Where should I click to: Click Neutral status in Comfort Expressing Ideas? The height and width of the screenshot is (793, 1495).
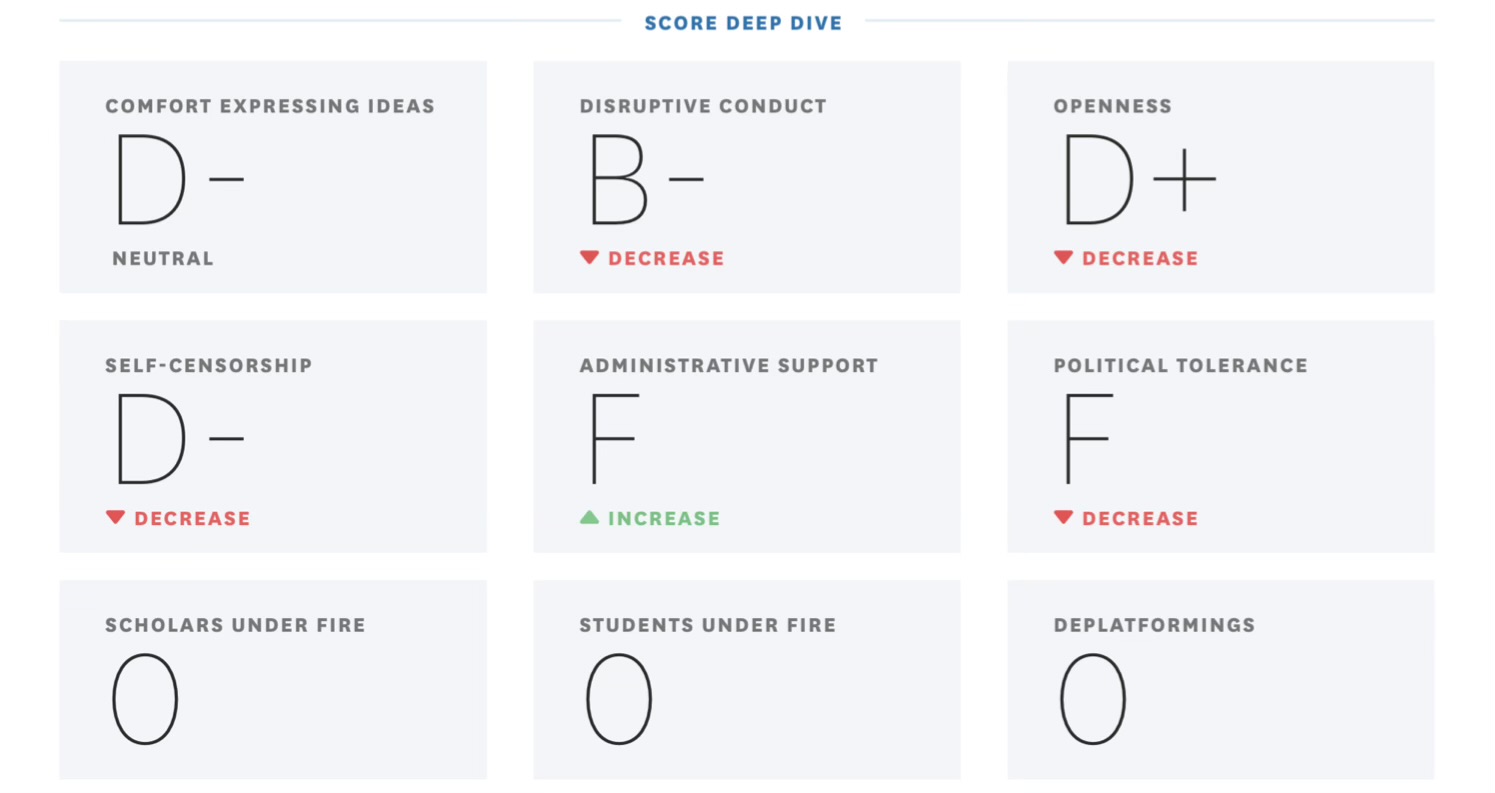point(163,258)
